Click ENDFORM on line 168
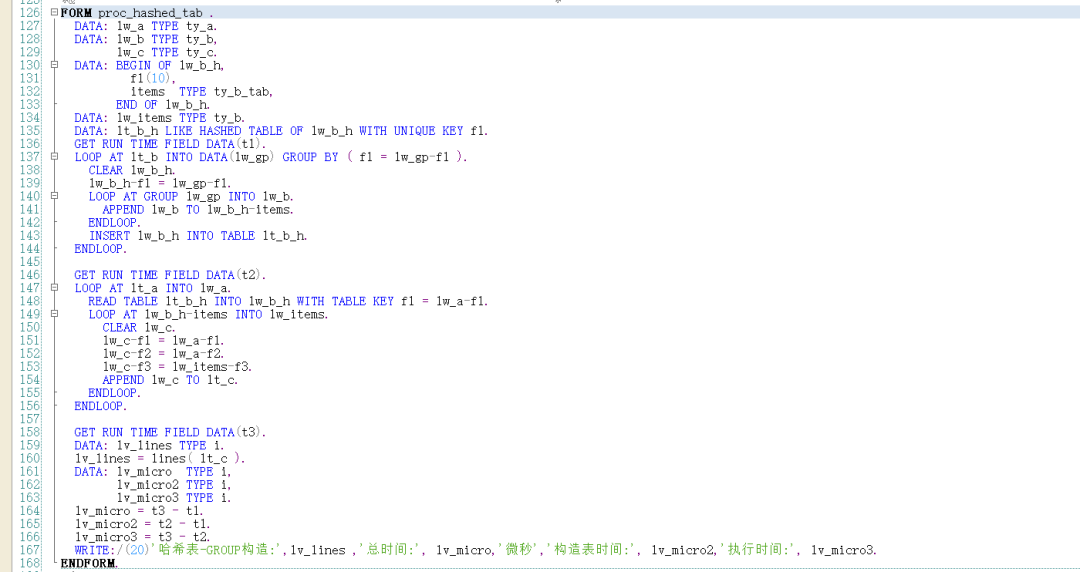Screen dimensions: 1080x572 (x=88, y=562)
